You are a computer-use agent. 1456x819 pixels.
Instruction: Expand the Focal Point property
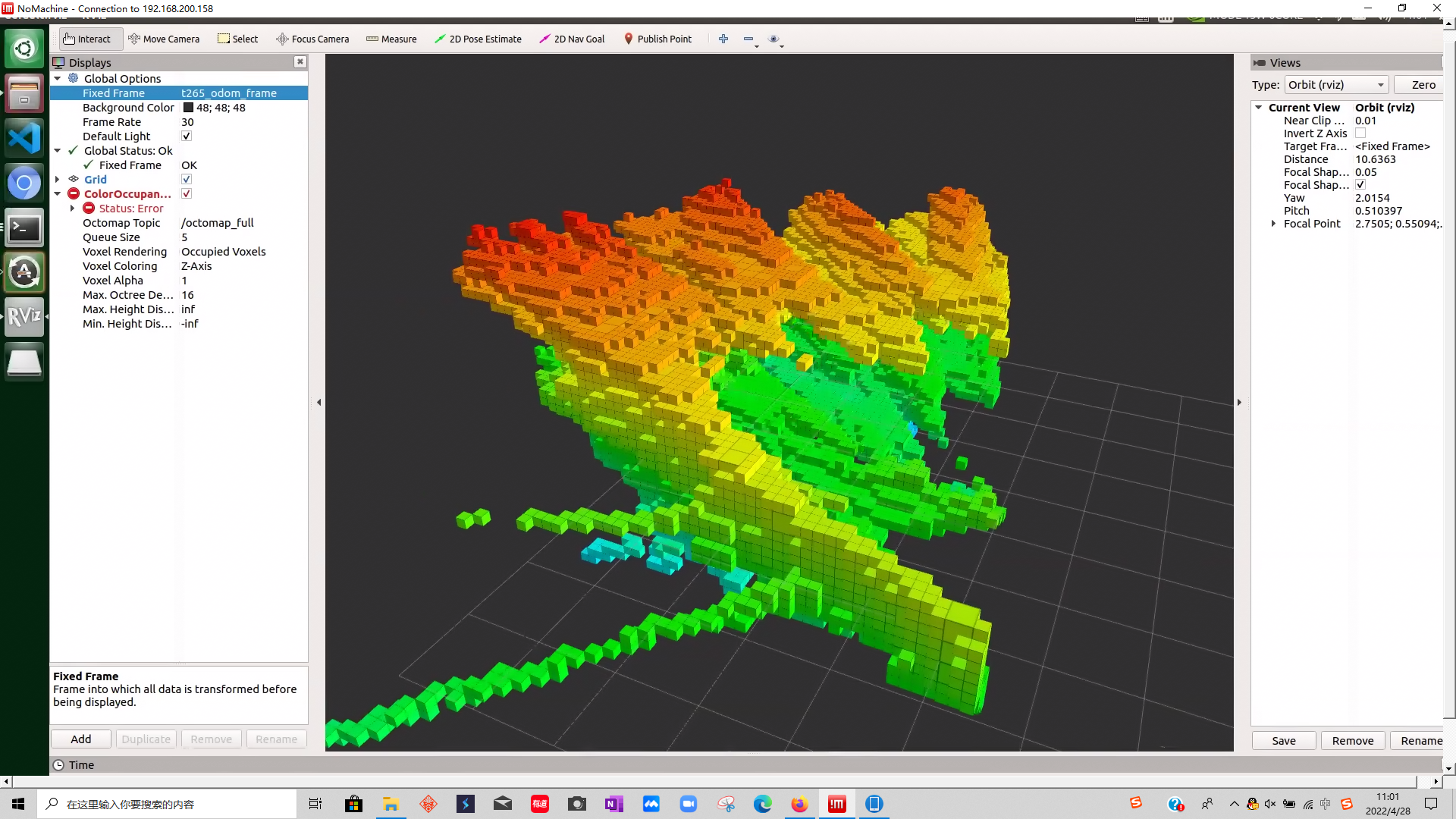[1273, 224]
